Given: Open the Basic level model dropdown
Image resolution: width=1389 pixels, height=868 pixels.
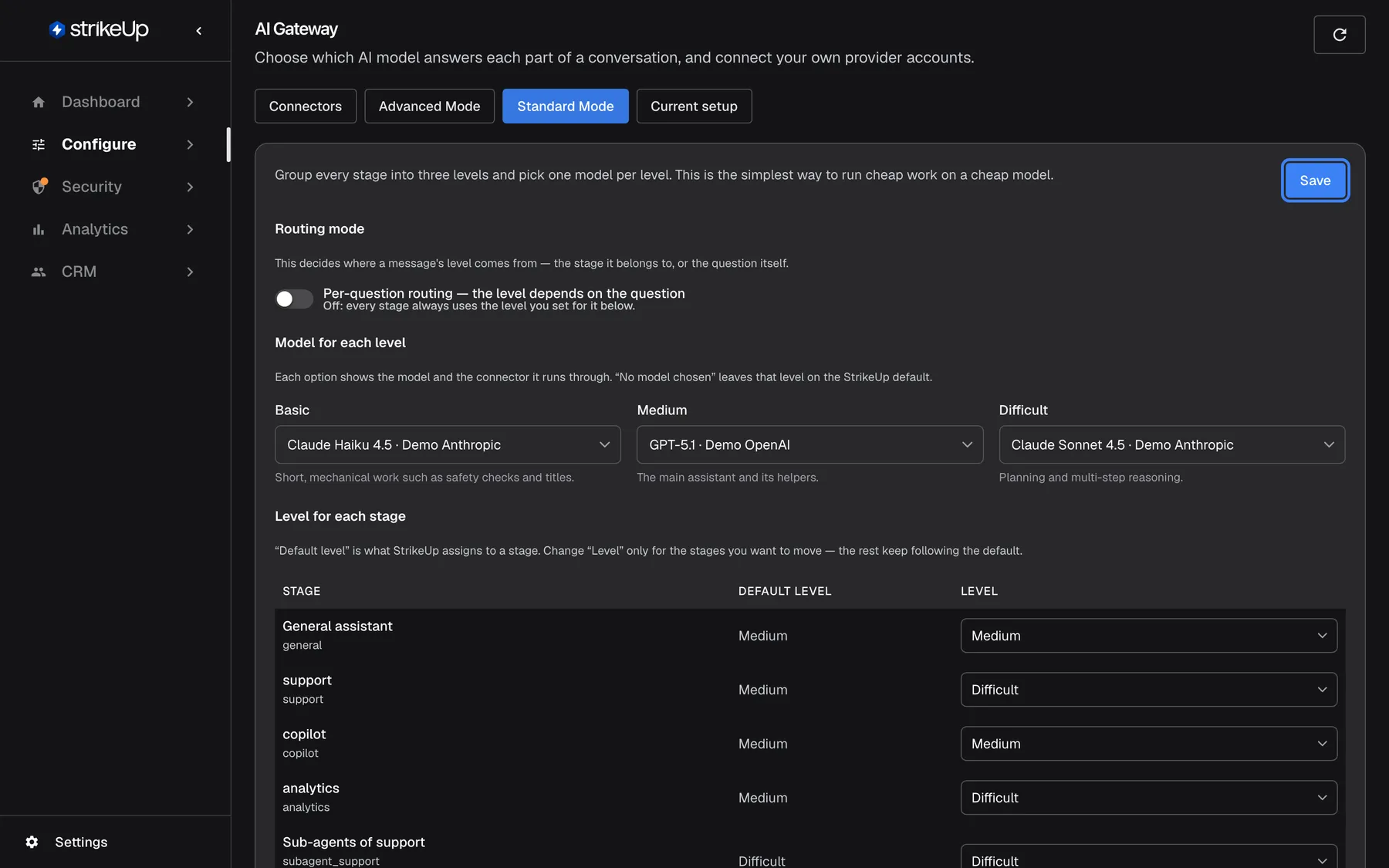Looking at the screenshot, I should click(x=448, y=444).
